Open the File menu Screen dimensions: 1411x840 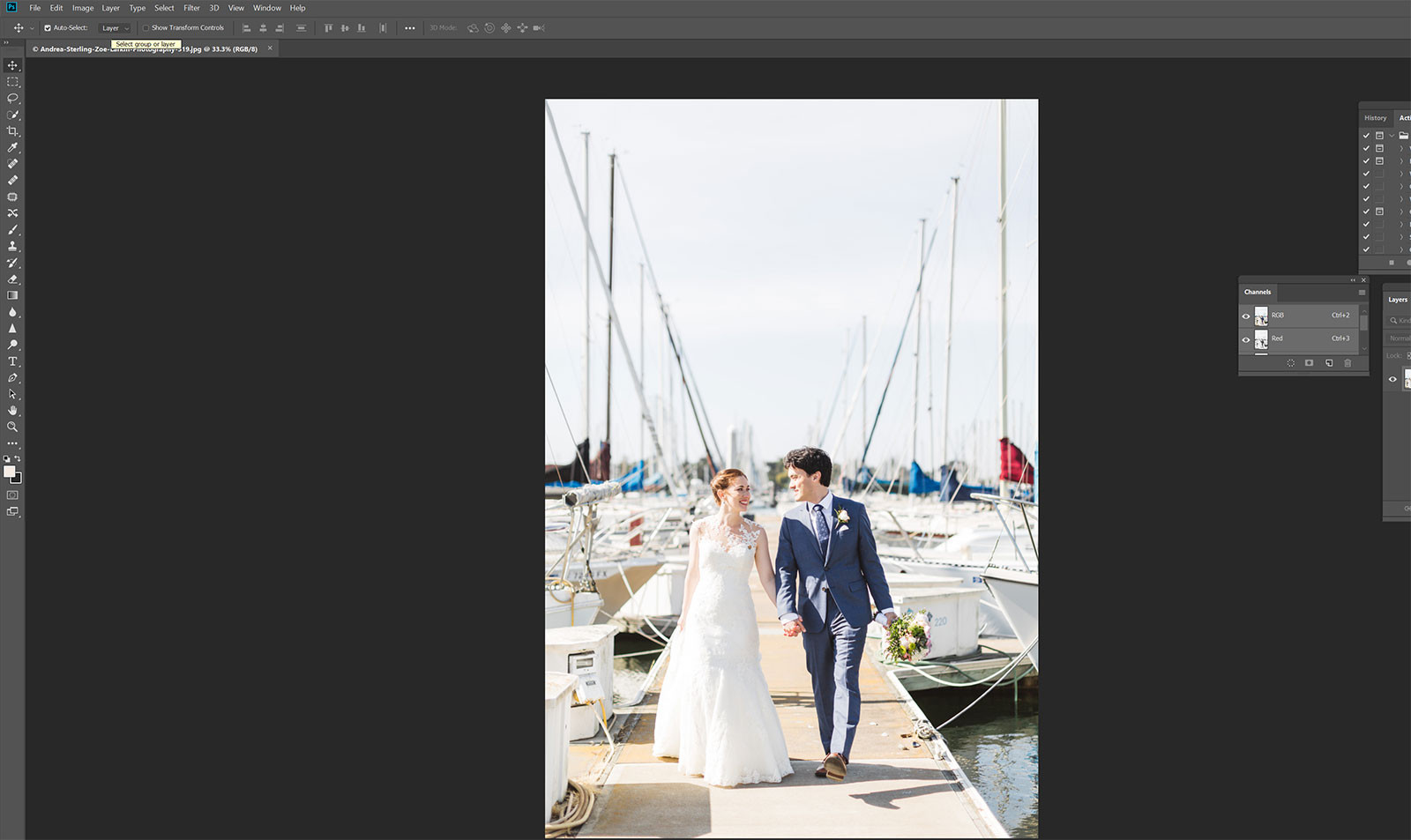coord(35,8)
